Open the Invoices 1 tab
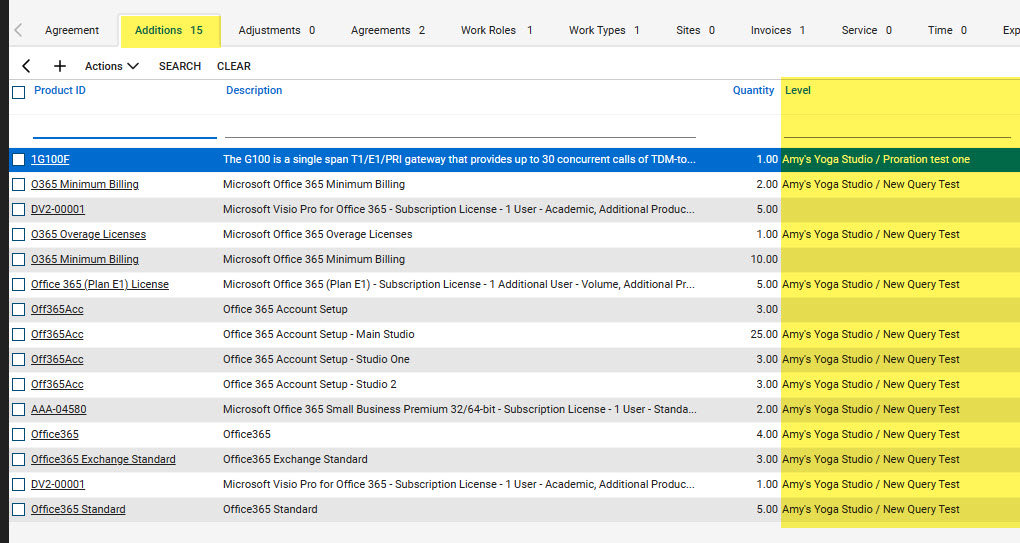 777,30
